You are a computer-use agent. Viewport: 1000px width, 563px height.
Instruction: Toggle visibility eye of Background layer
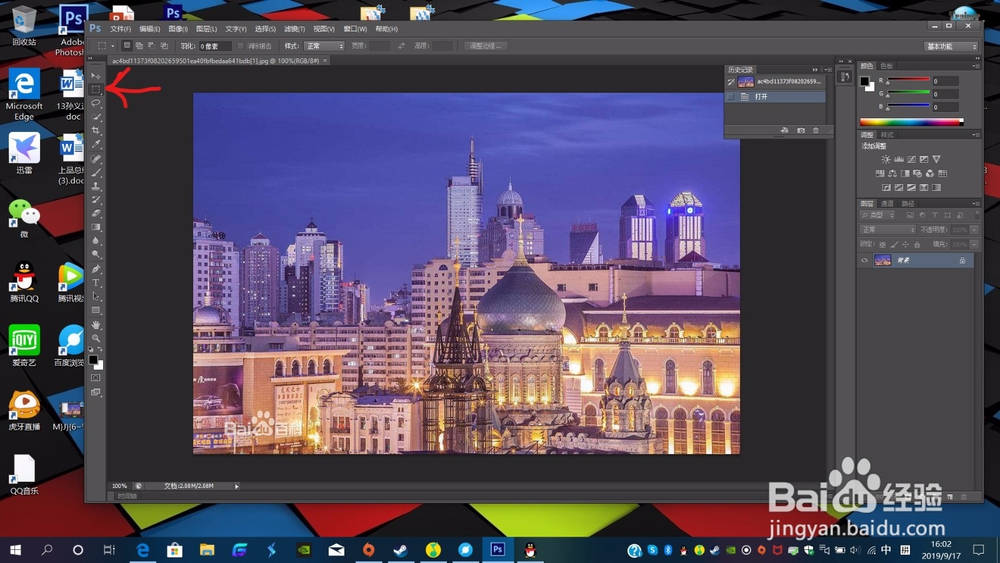click(865, 260)
